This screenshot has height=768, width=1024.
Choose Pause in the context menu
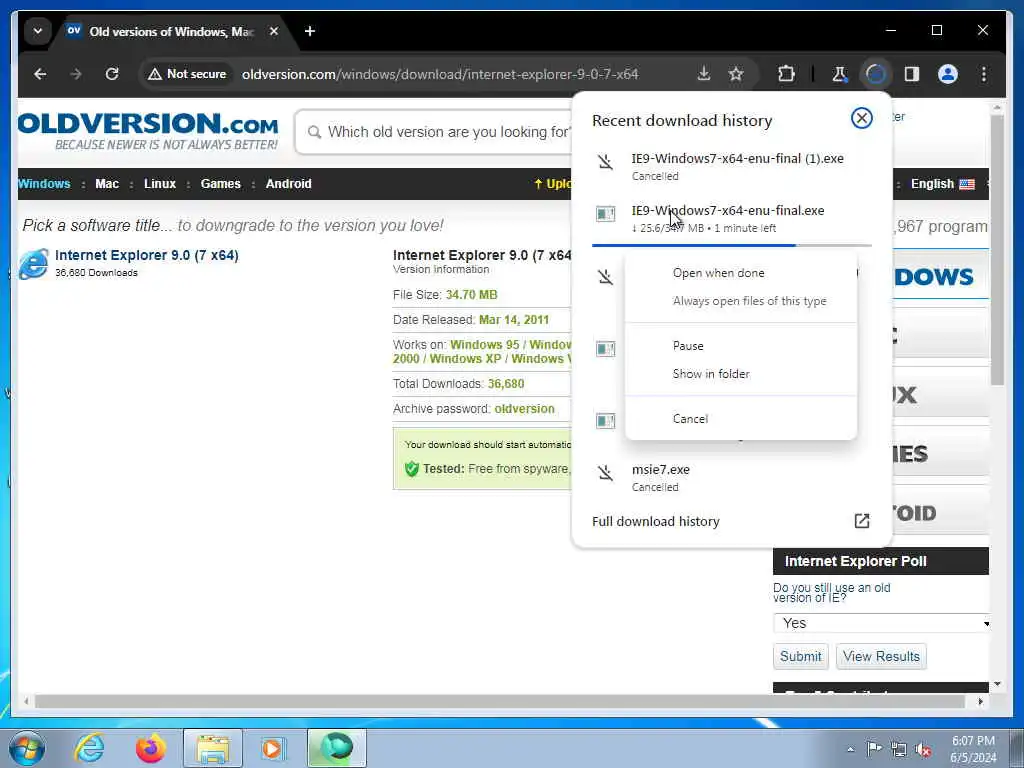coord(688,346)
